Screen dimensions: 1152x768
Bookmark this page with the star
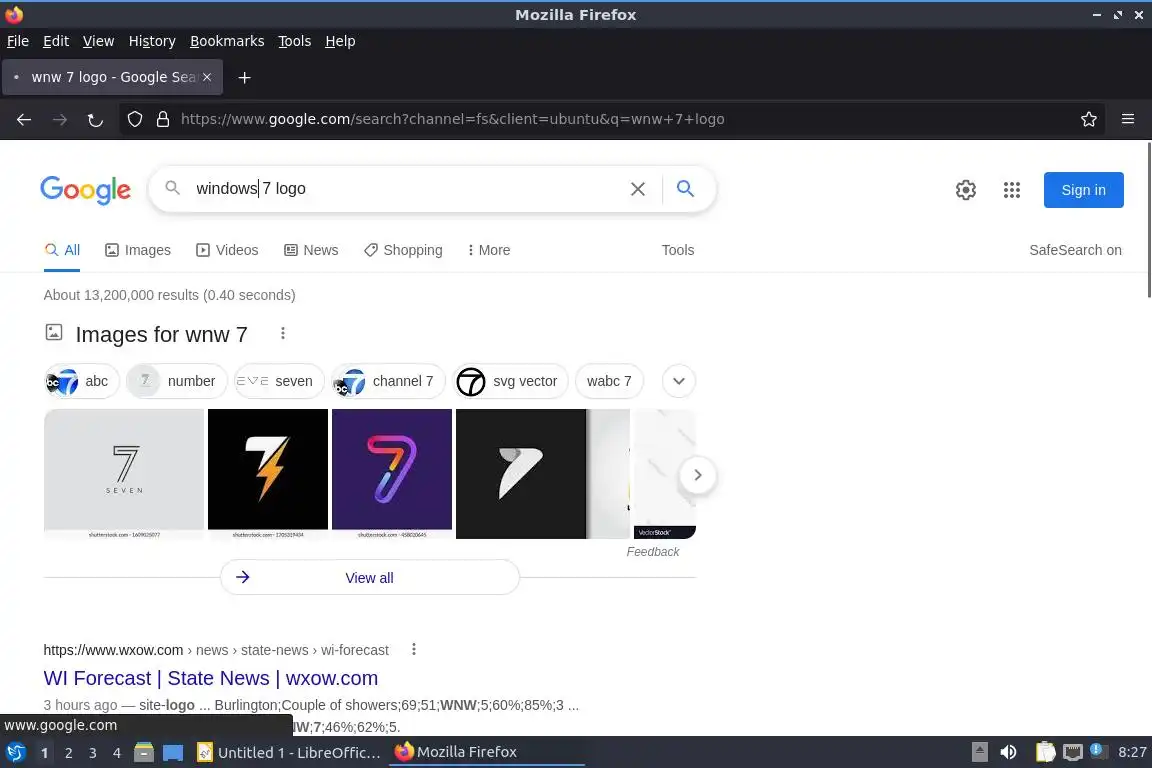pyautogui.click(x=1089, y=119)
